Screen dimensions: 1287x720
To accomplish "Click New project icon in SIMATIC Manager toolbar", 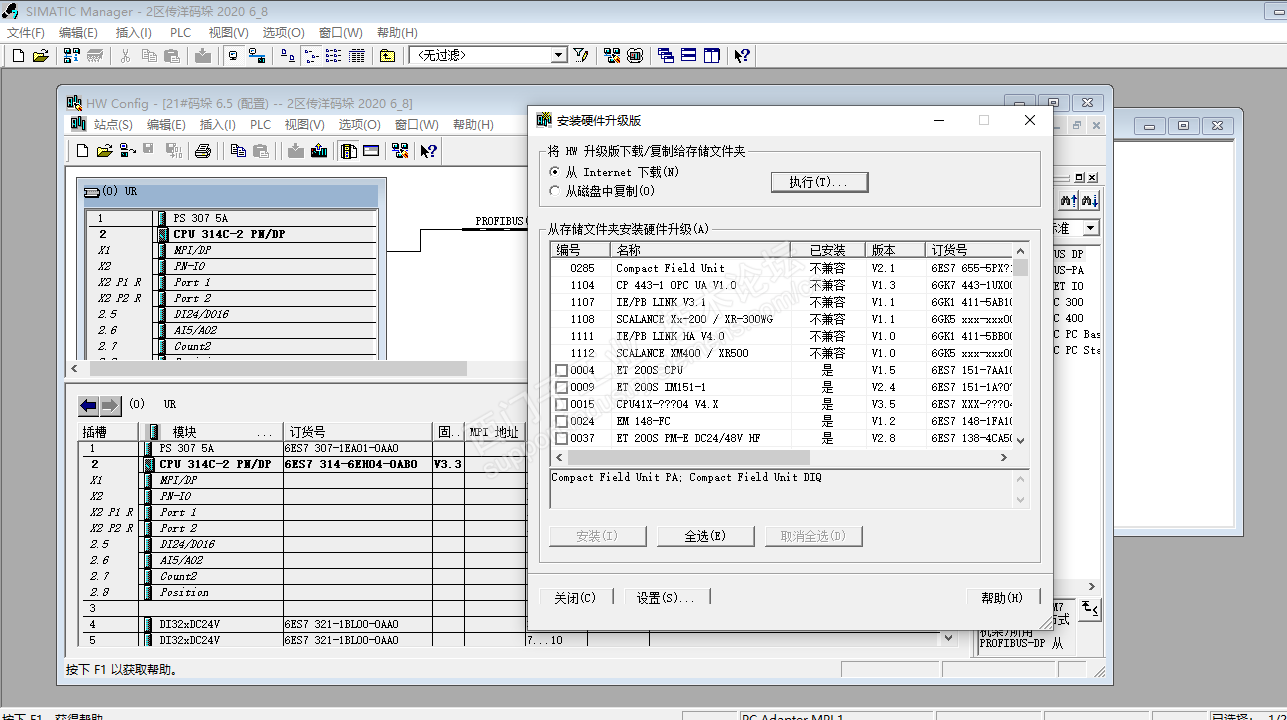I will click(x=18, y=56).
